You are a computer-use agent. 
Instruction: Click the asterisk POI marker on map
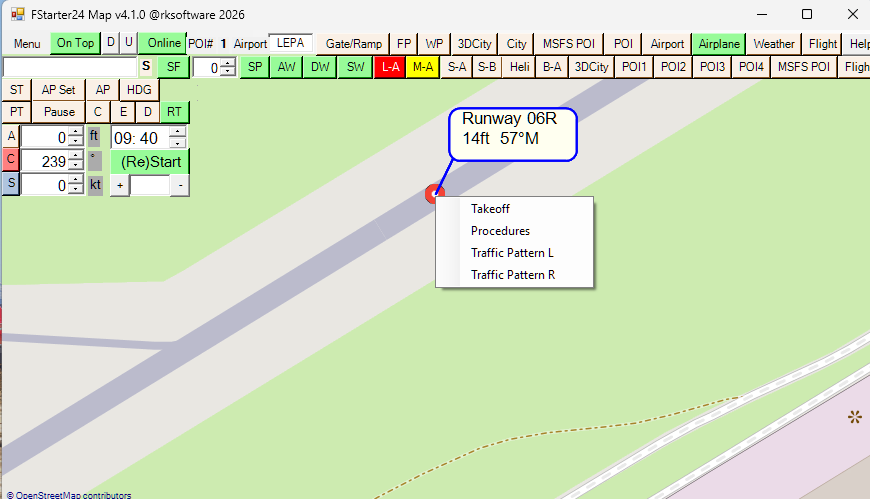coord(854,416)
